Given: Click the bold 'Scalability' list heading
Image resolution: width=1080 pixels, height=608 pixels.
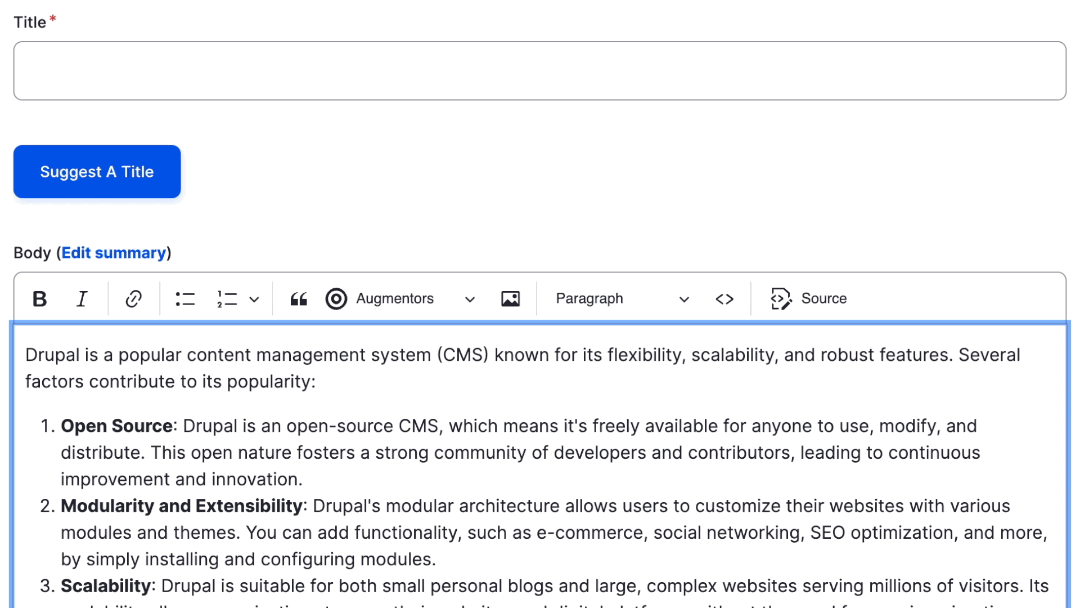Looking at the screenshot, I should pyautogui.click(x=106, y=586).
